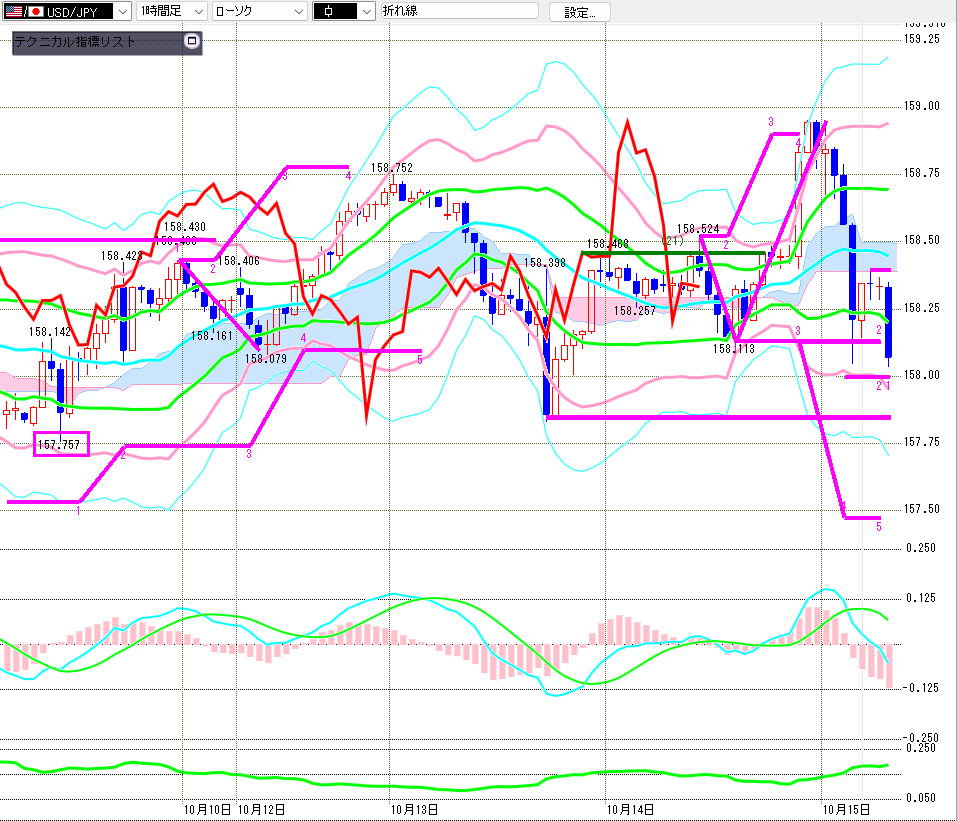Click the 158.406 price label

[239, 261]
